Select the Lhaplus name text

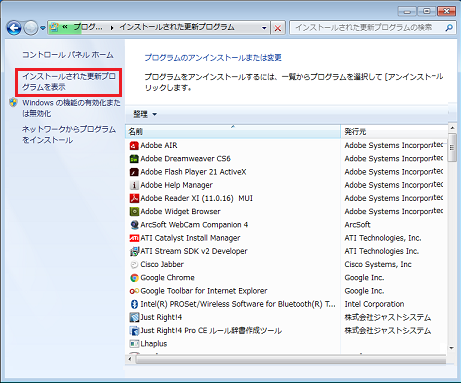click(154, 344)
